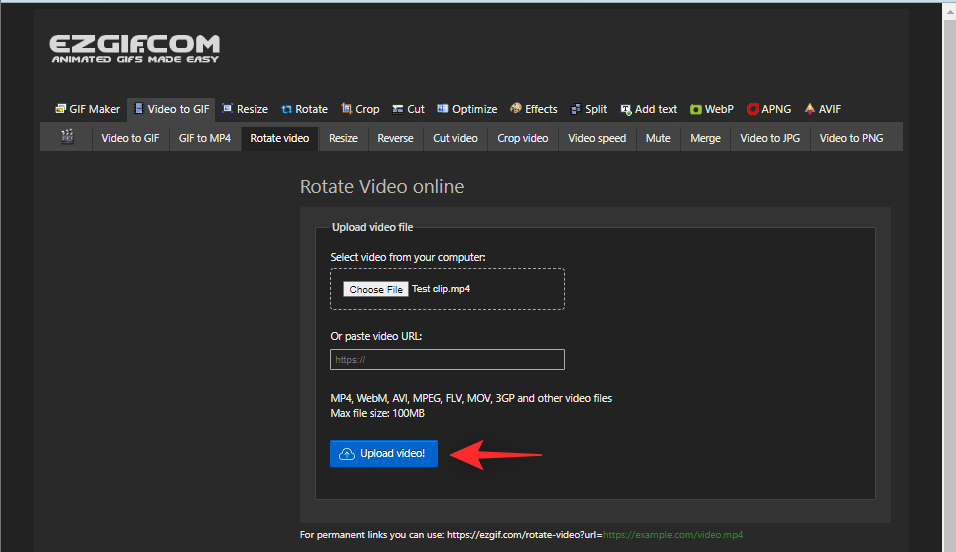Viewport: 956px width, 552px height.
Task: Click the WebP icon
Action: click(x=696, y=109)
